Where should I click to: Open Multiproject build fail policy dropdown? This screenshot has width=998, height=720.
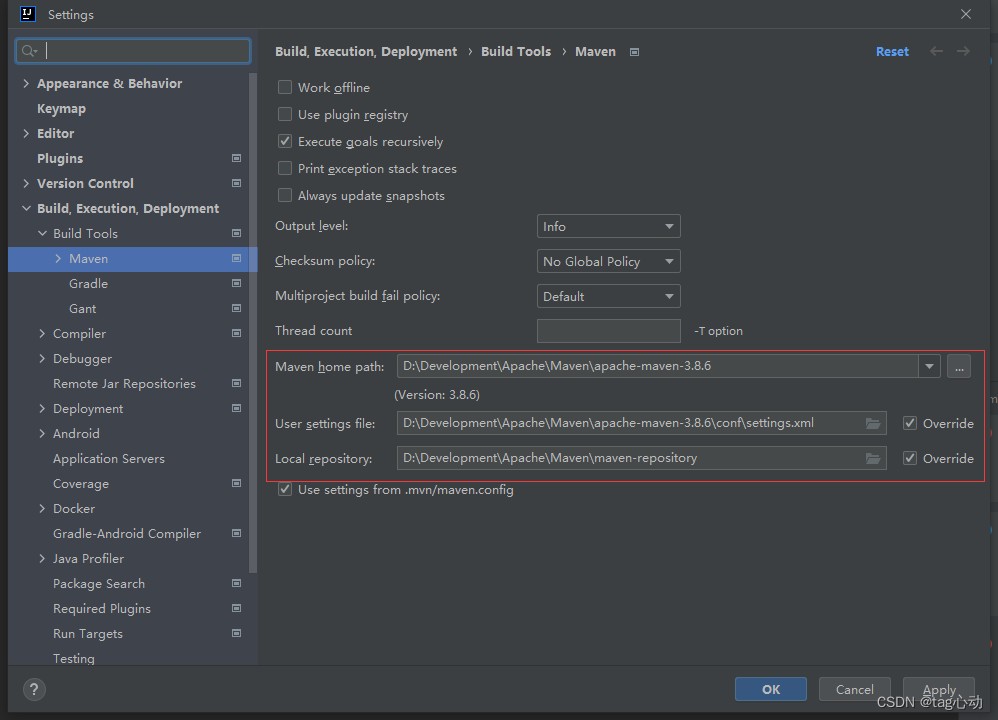point(608,296)
